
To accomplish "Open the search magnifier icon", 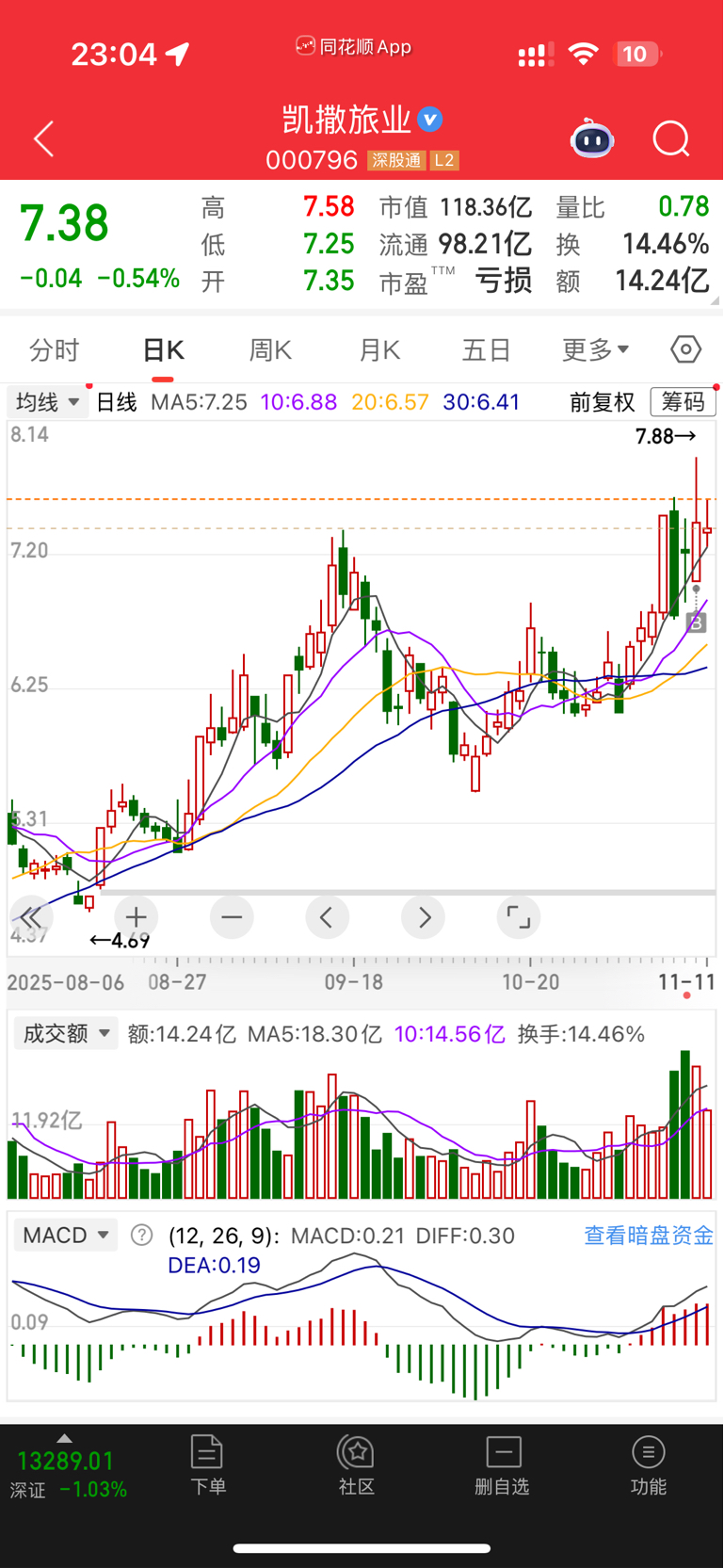I will click(x=671, y=139).
